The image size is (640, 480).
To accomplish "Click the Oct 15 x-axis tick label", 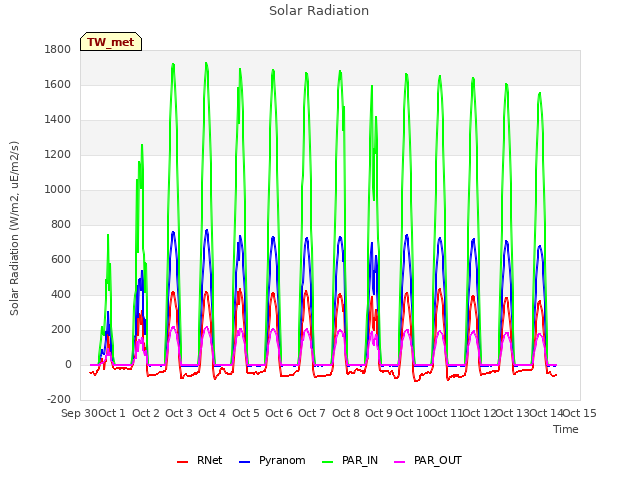I will 580,413.
